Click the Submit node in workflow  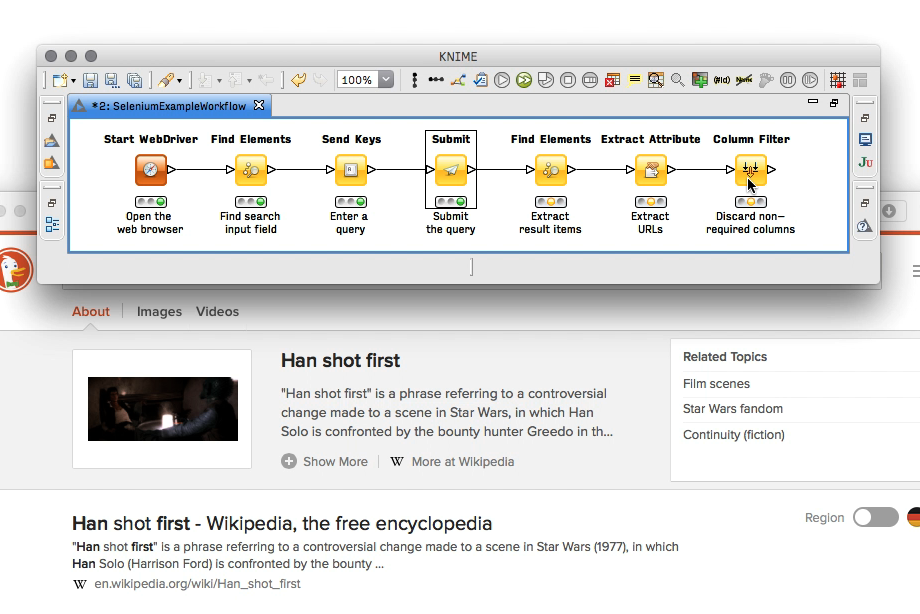coord(451,170)
